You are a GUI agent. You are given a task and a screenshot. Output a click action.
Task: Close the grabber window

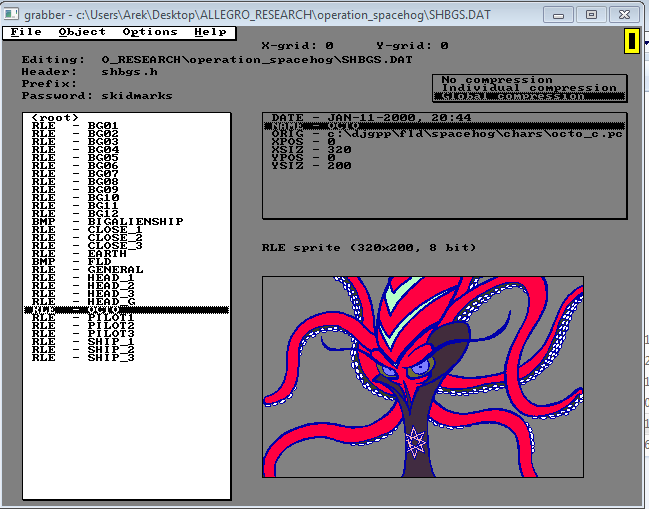[625, 14]
